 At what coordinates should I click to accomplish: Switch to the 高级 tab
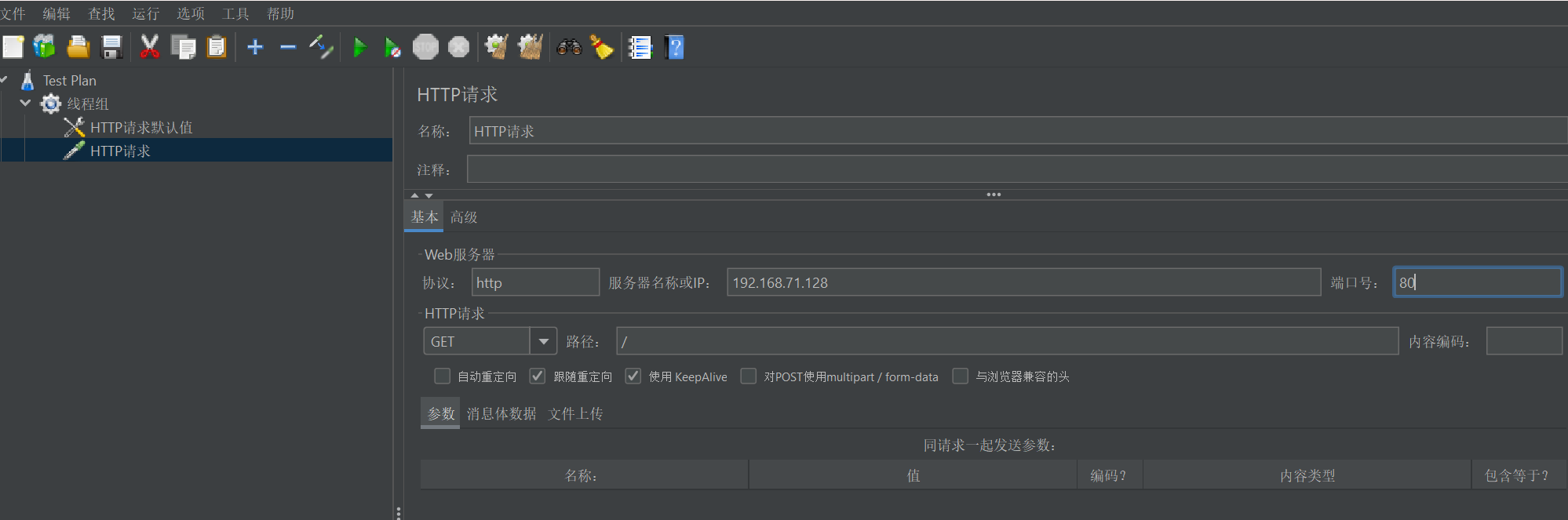464,216
